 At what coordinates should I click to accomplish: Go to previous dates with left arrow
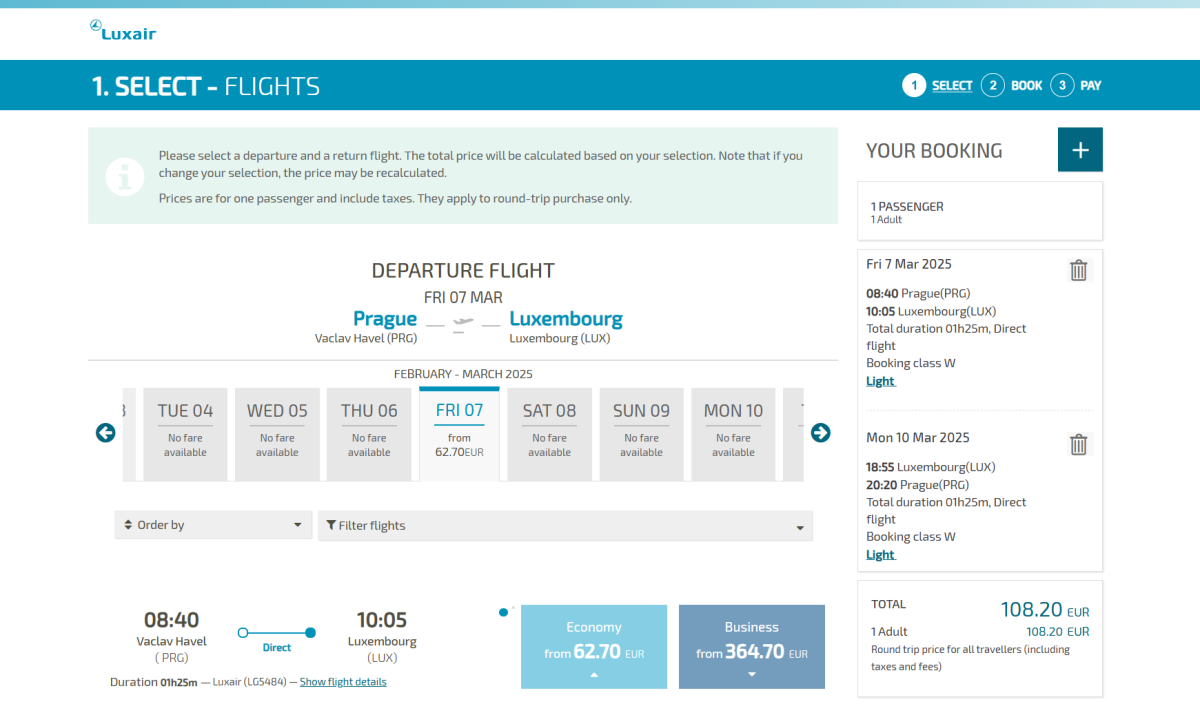[x=106, y=433]
